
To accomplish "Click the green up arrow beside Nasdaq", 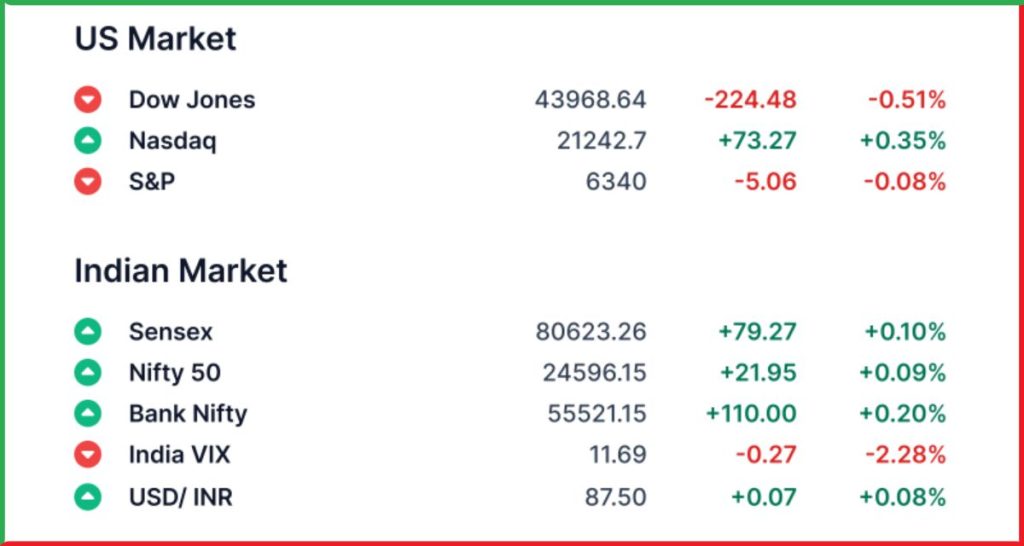I will point(88,140).
